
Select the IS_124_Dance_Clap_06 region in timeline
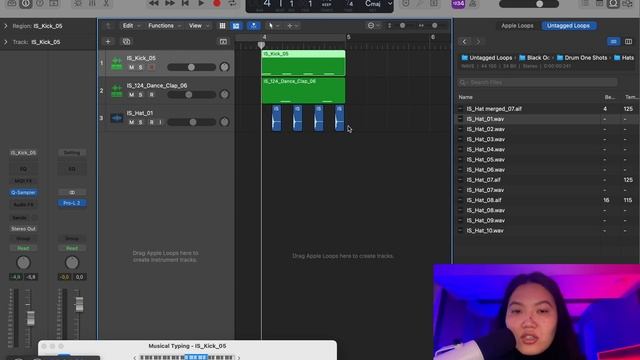(303, 90)
